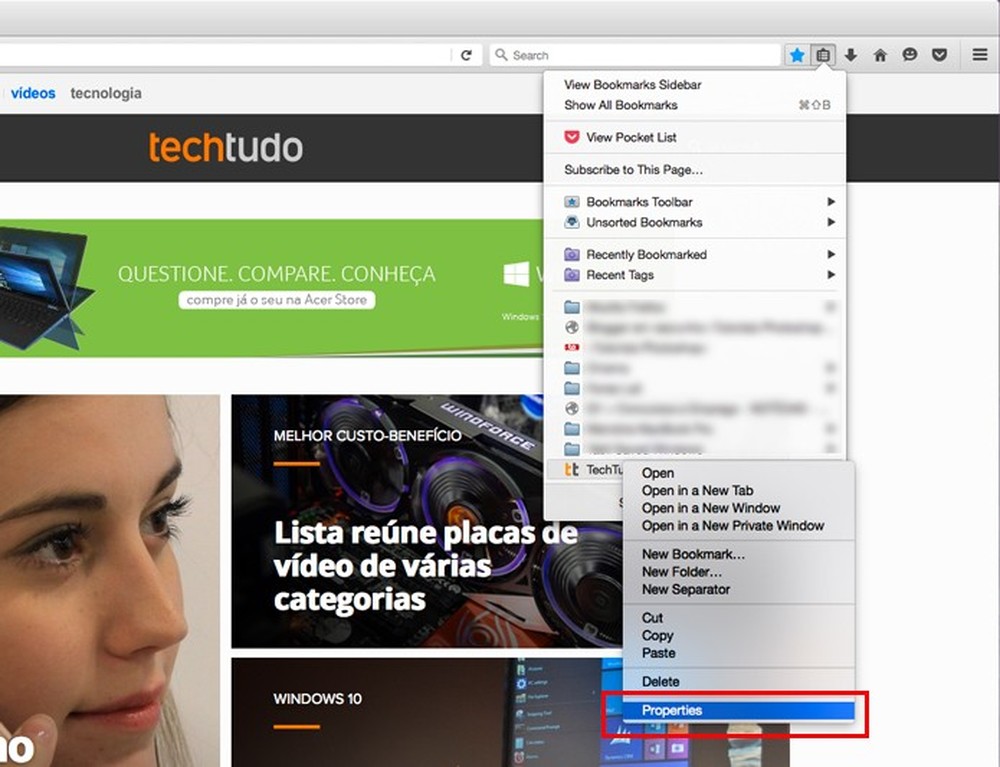Click the page reload icon
Screen dimensions: 1000x767
click(x=467, y=55)
